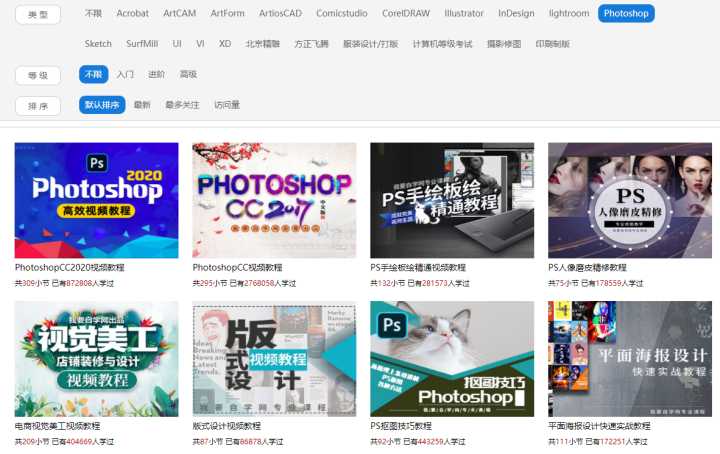Select the lightroom category
This screenshot has height=454, width=720.
569,13
